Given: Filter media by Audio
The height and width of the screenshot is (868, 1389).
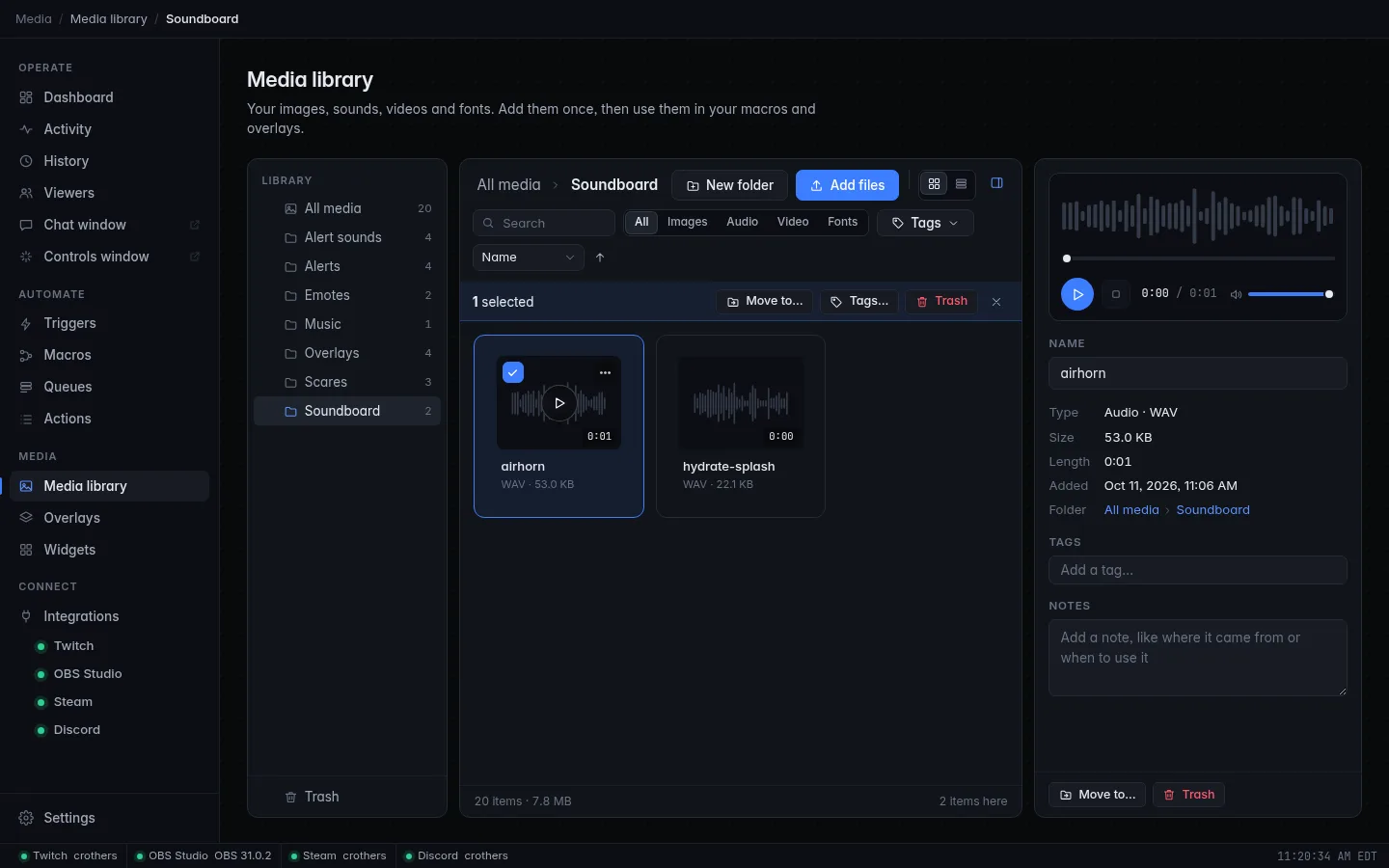Looking at the screenshot, I should click(743, 222).
